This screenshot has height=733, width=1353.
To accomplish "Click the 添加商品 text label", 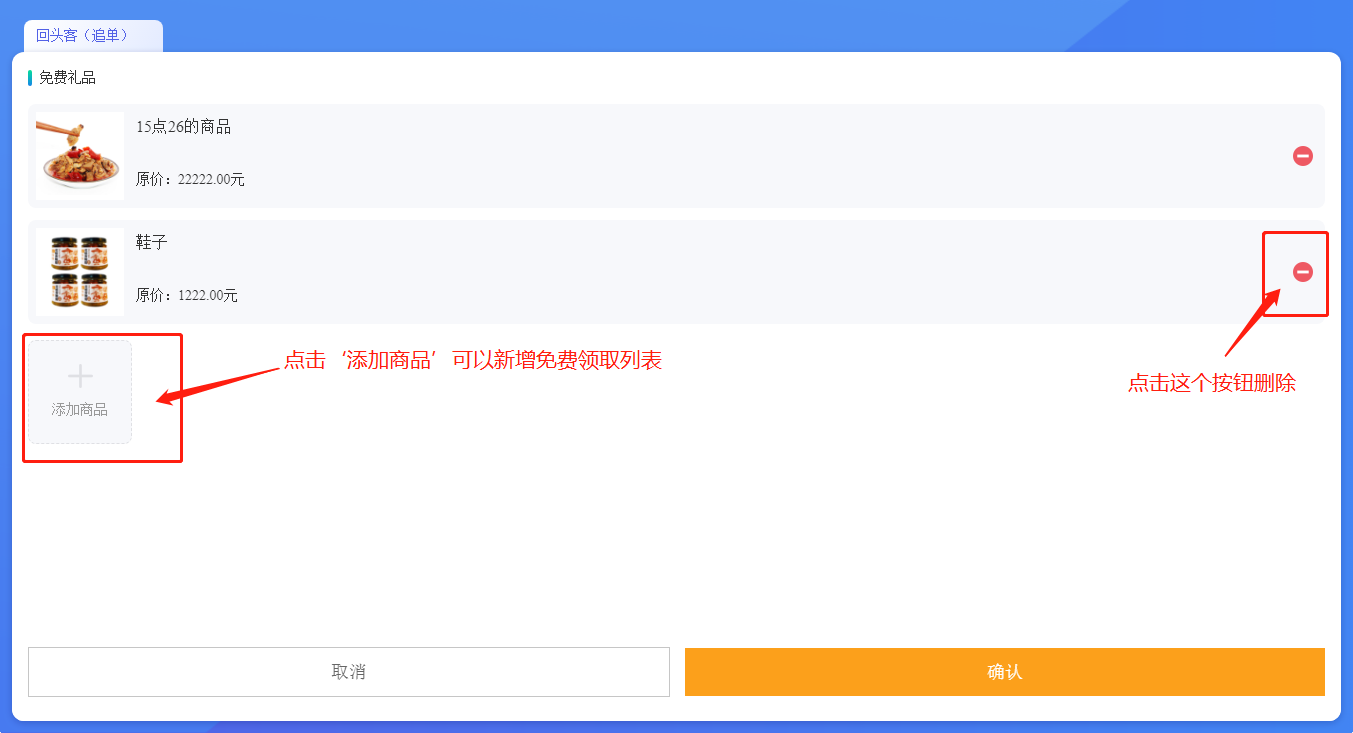I will tap(80, 410).
